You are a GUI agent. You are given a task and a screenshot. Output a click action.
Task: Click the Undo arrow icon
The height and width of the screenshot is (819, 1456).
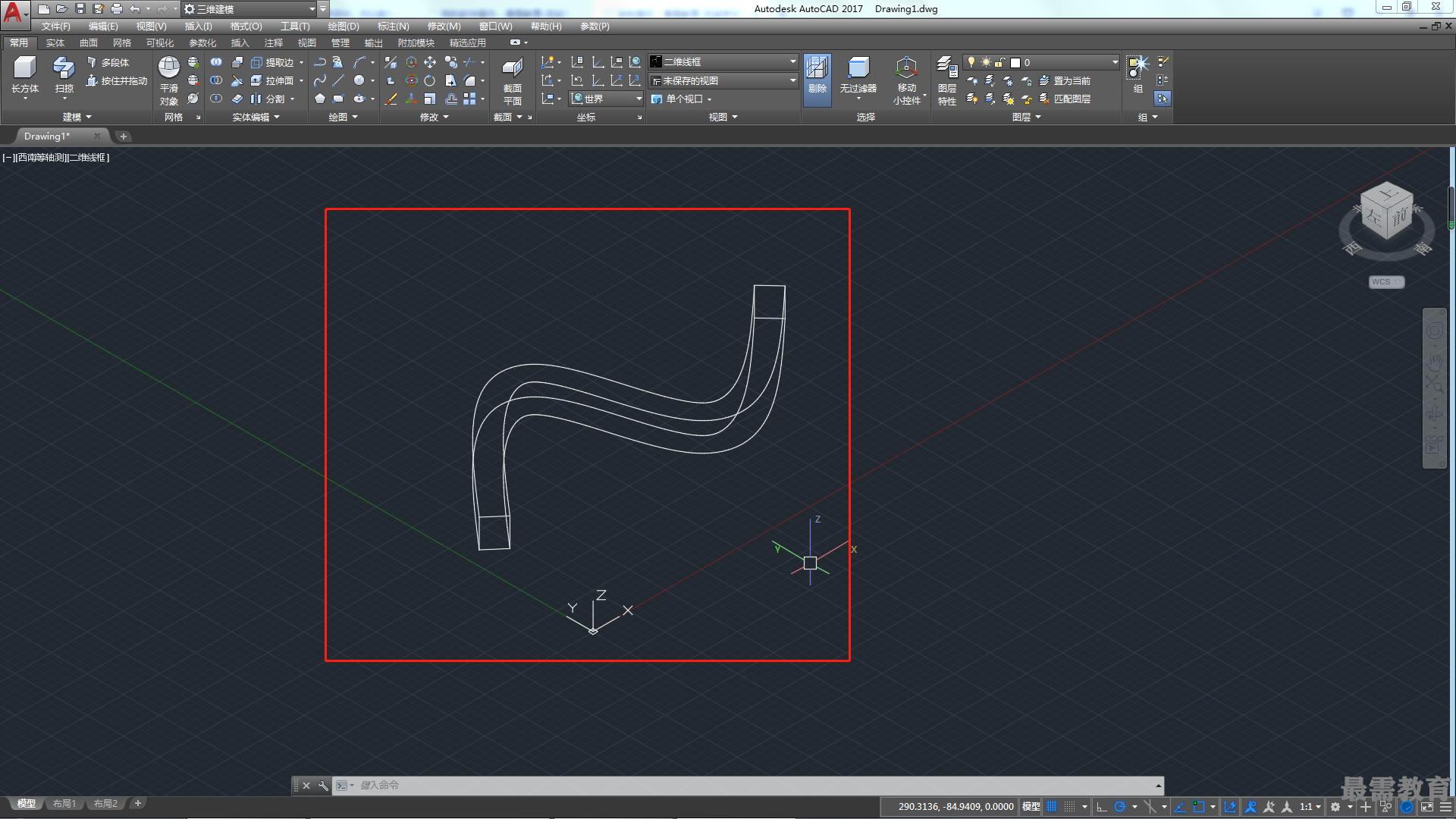click(135, 8)
